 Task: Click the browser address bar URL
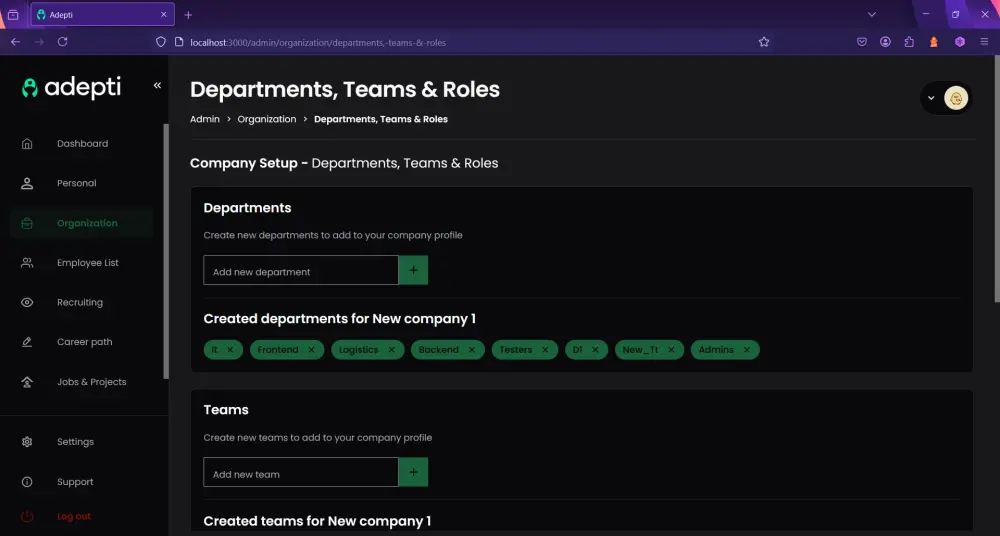[318, 43]
